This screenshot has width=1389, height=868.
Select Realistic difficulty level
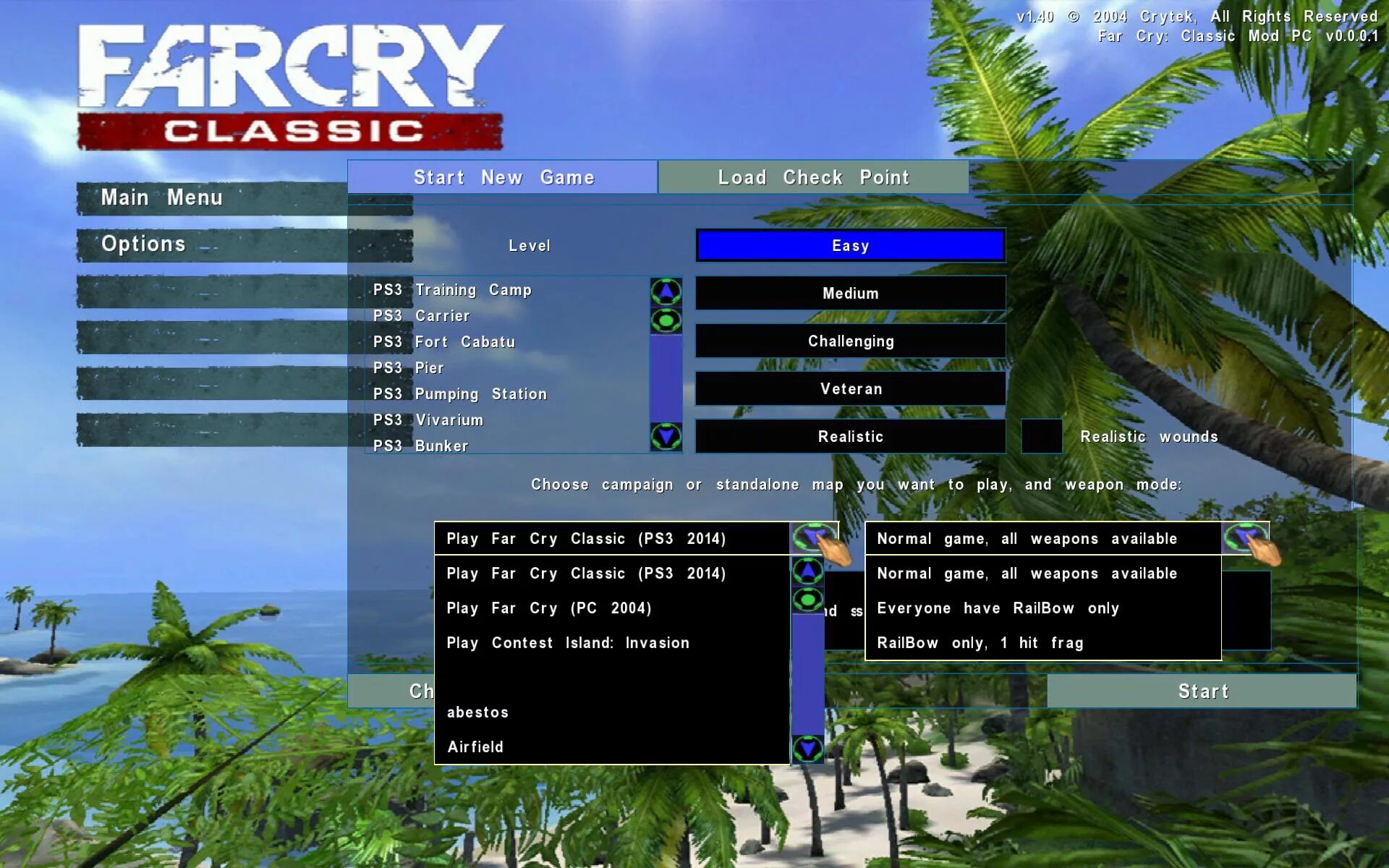(850, 436)
